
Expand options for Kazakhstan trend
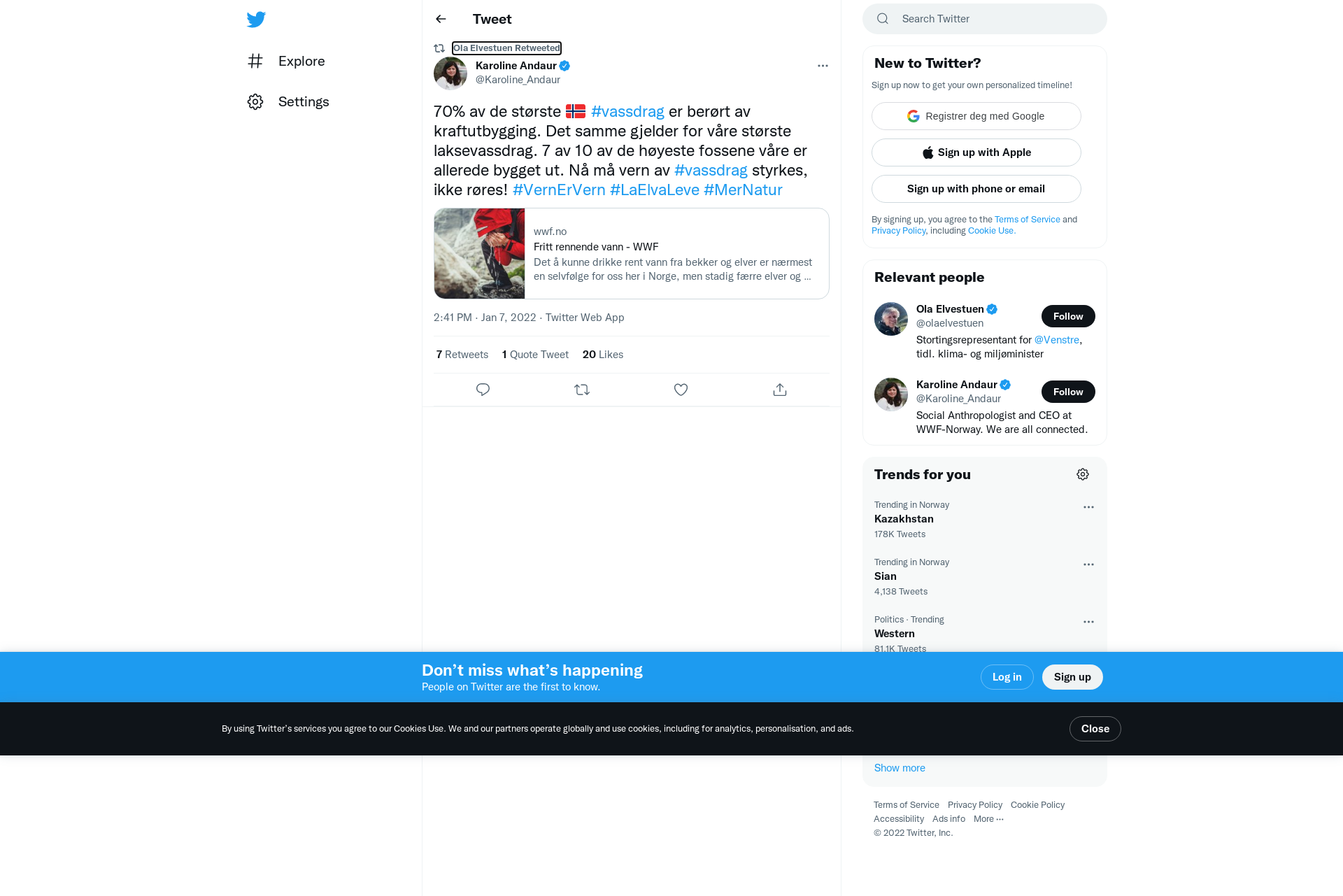1088,507
